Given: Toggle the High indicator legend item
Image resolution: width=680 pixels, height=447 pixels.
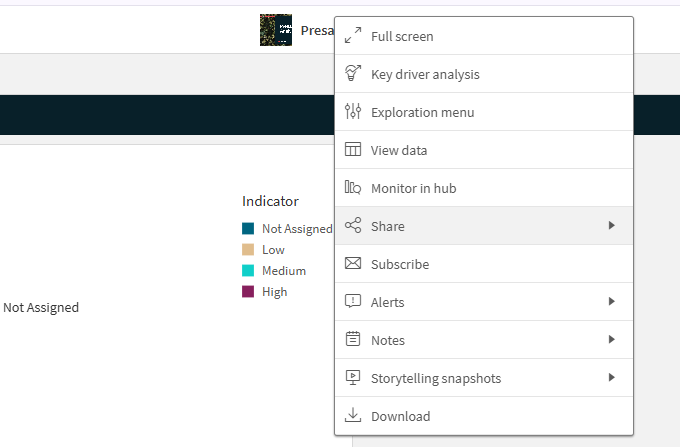Looking at the screenshot, I should (x=274, y=292).
